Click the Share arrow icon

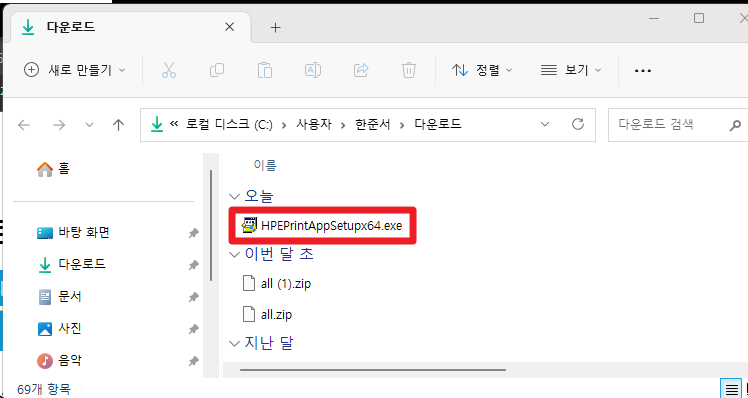coord(361,71)
